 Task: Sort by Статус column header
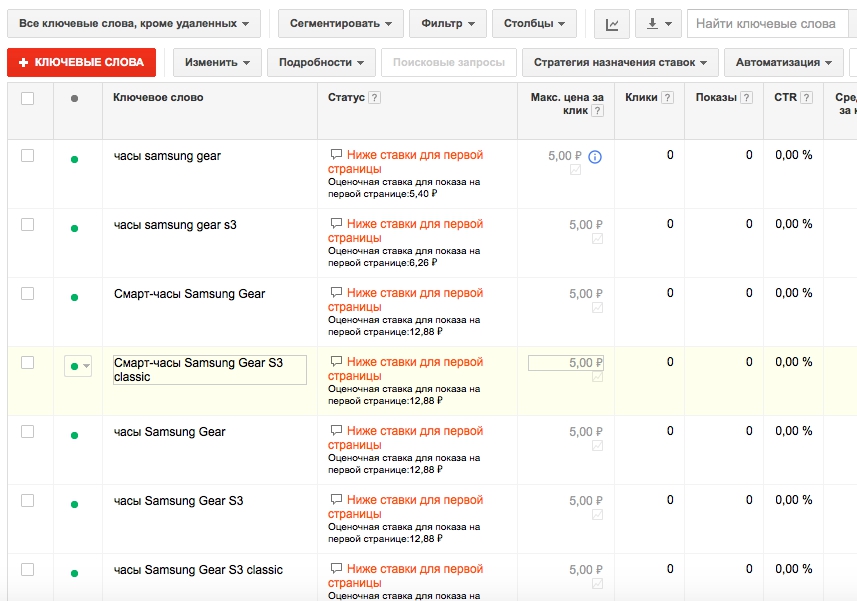(x=346, y=97)
